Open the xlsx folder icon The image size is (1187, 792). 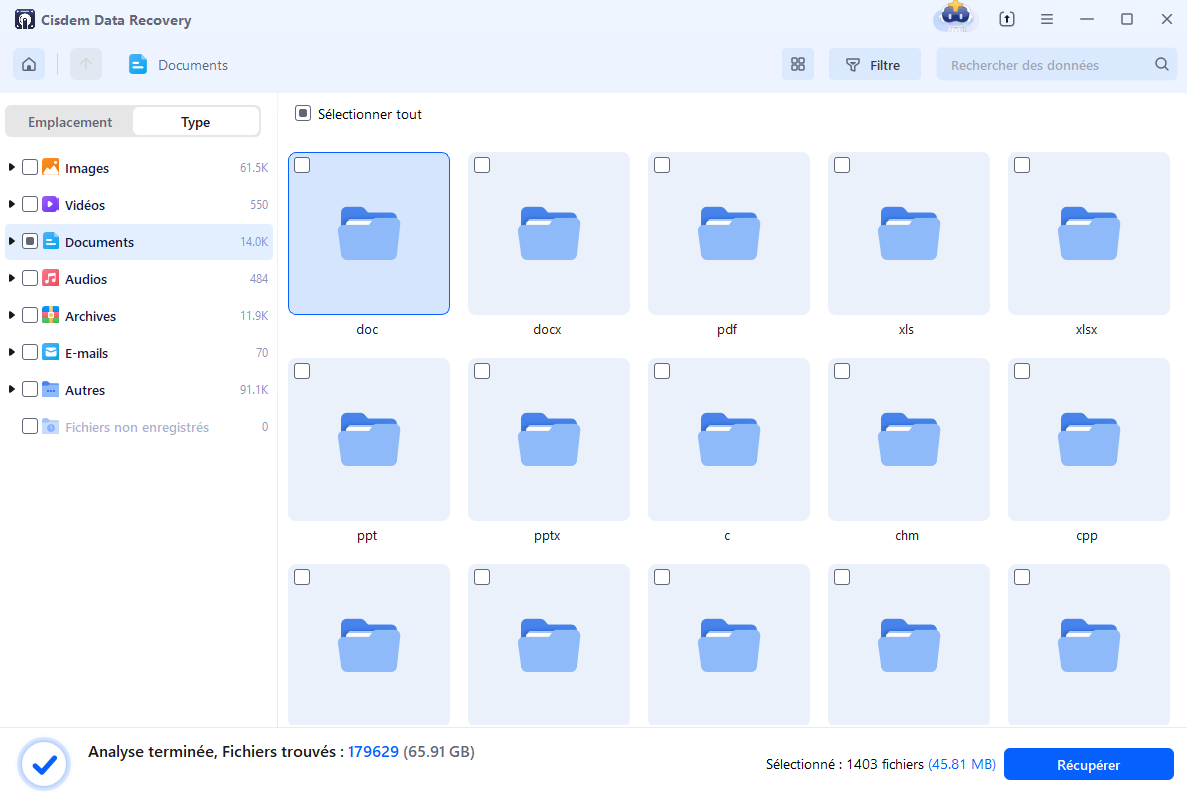(x=1089, y=233)
